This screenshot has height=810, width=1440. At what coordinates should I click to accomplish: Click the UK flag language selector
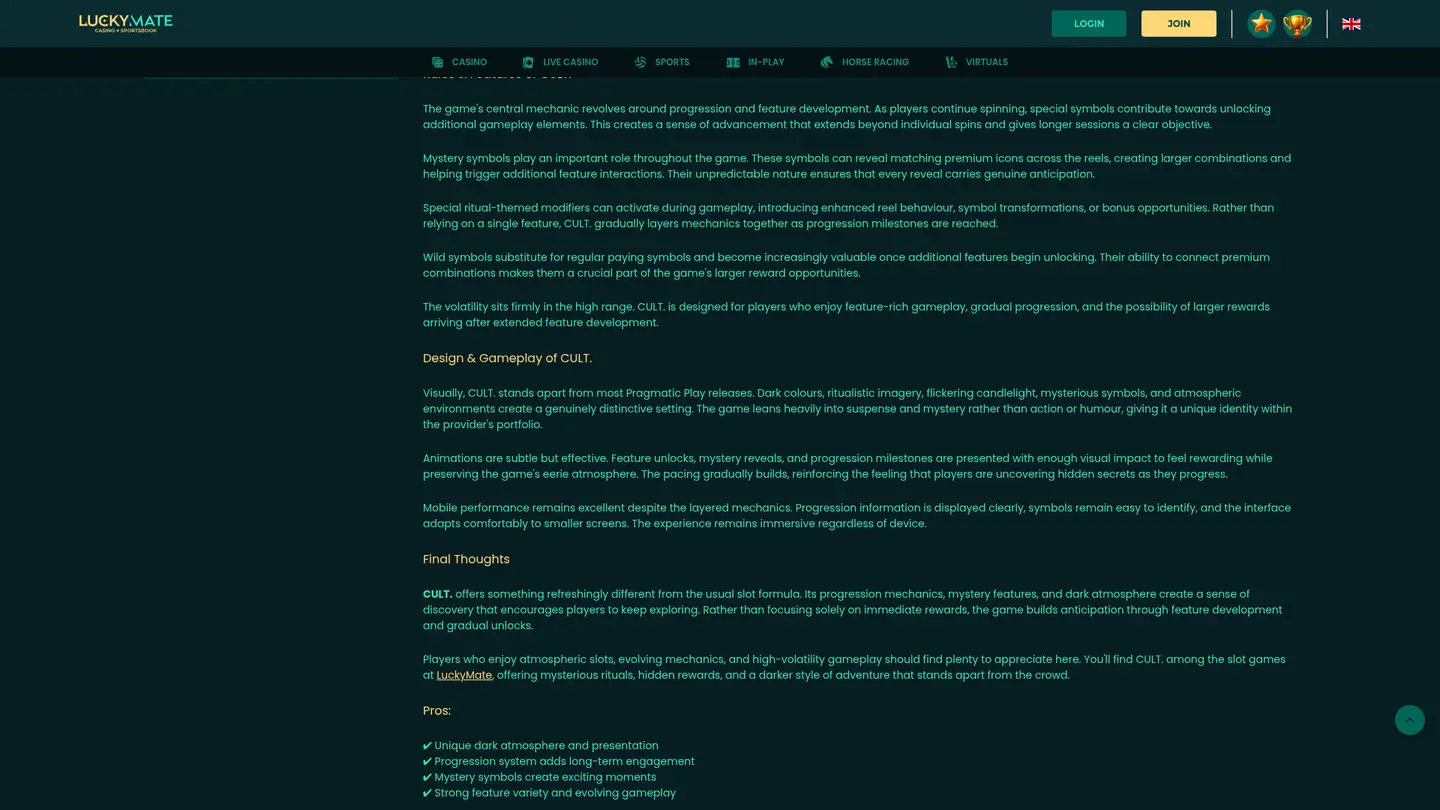[x=1351, y=24]
